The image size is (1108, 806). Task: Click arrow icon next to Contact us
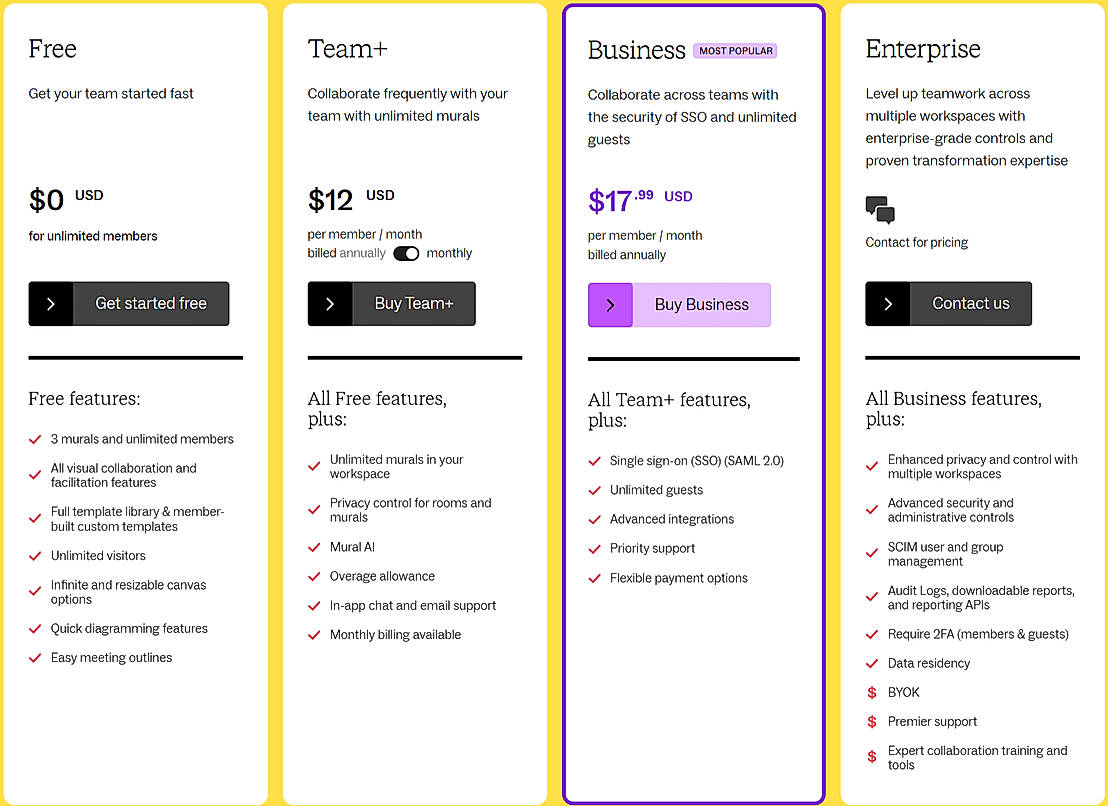click(888, 304)
